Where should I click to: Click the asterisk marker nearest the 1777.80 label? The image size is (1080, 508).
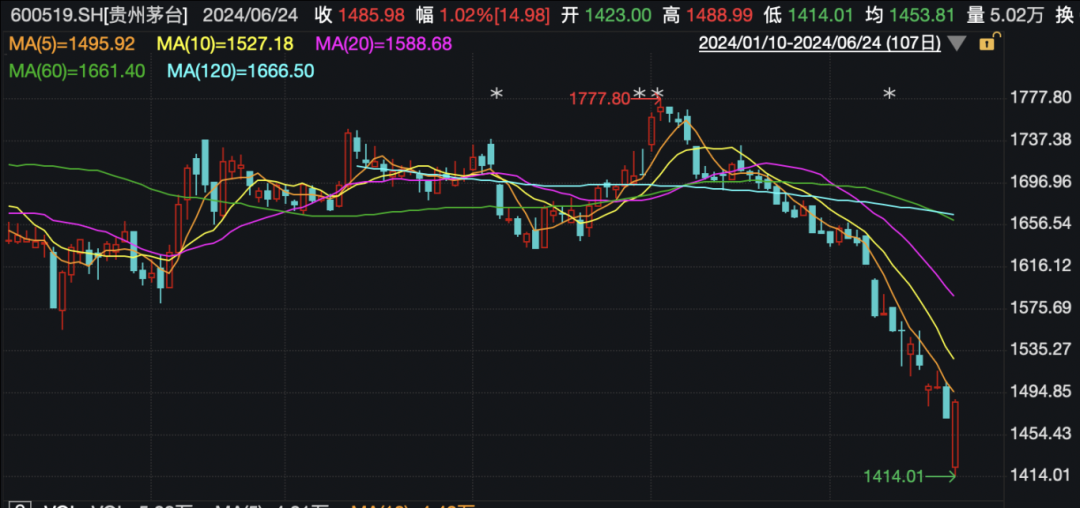tap(640, 95)
